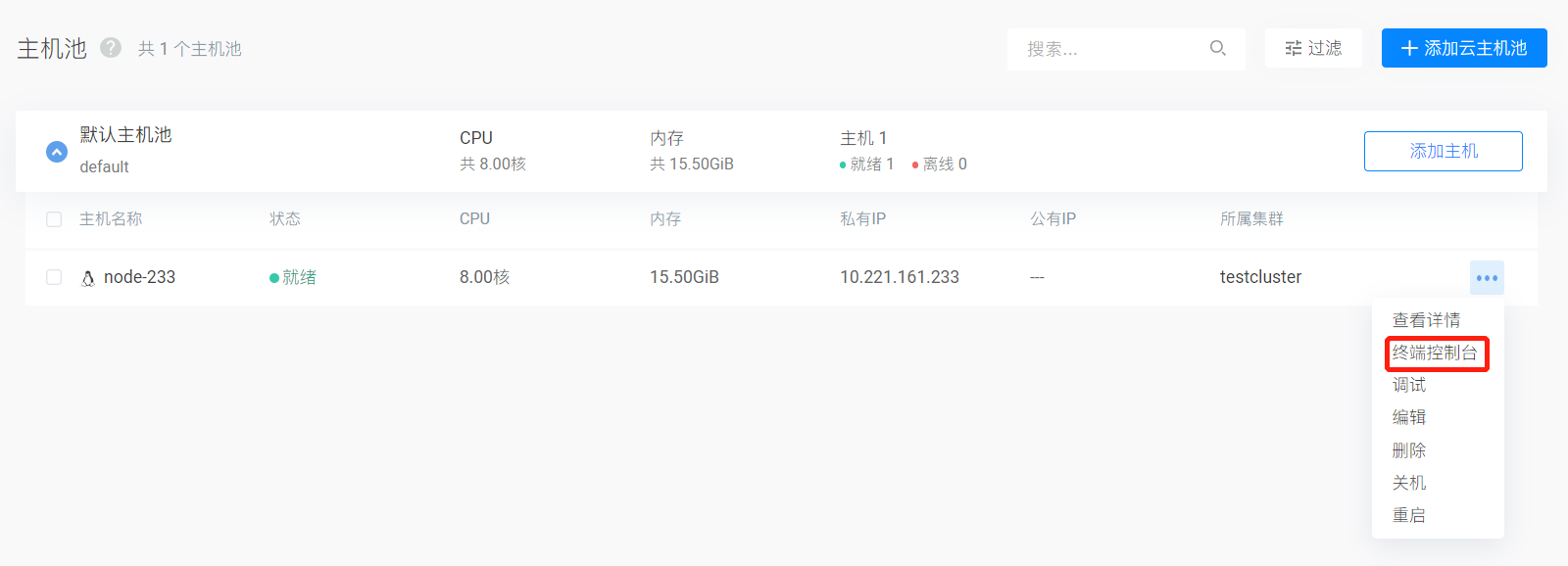This screenshot has height=566, width=1568.
Task: Click the help question mark icon
Action: pyautogui.click(x=111, y=47)
